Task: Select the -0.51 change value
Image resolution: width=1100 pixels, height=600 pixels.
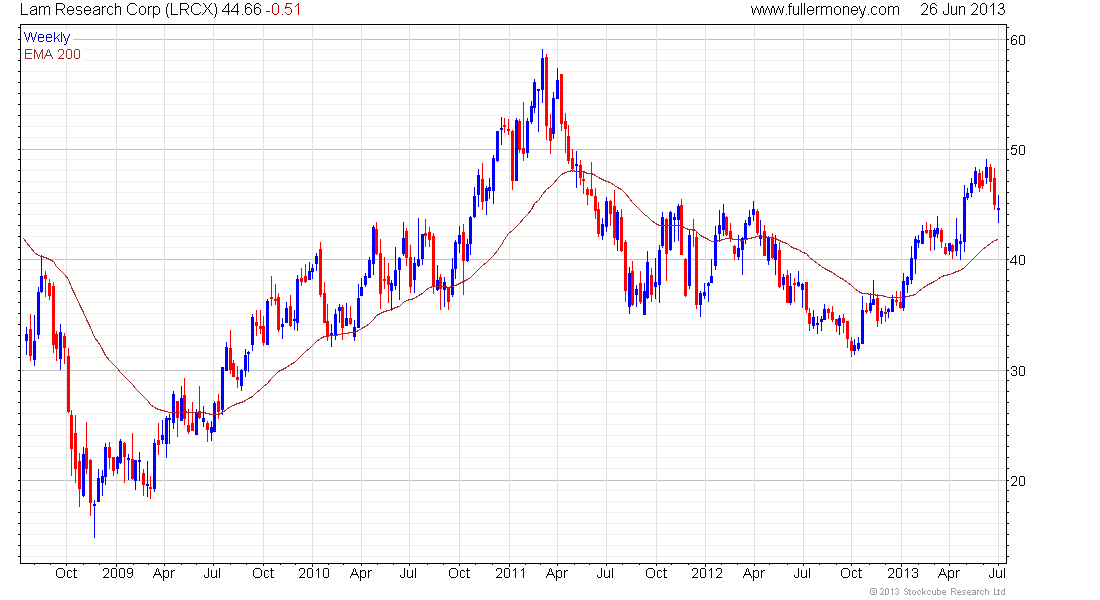Action: 283,10
